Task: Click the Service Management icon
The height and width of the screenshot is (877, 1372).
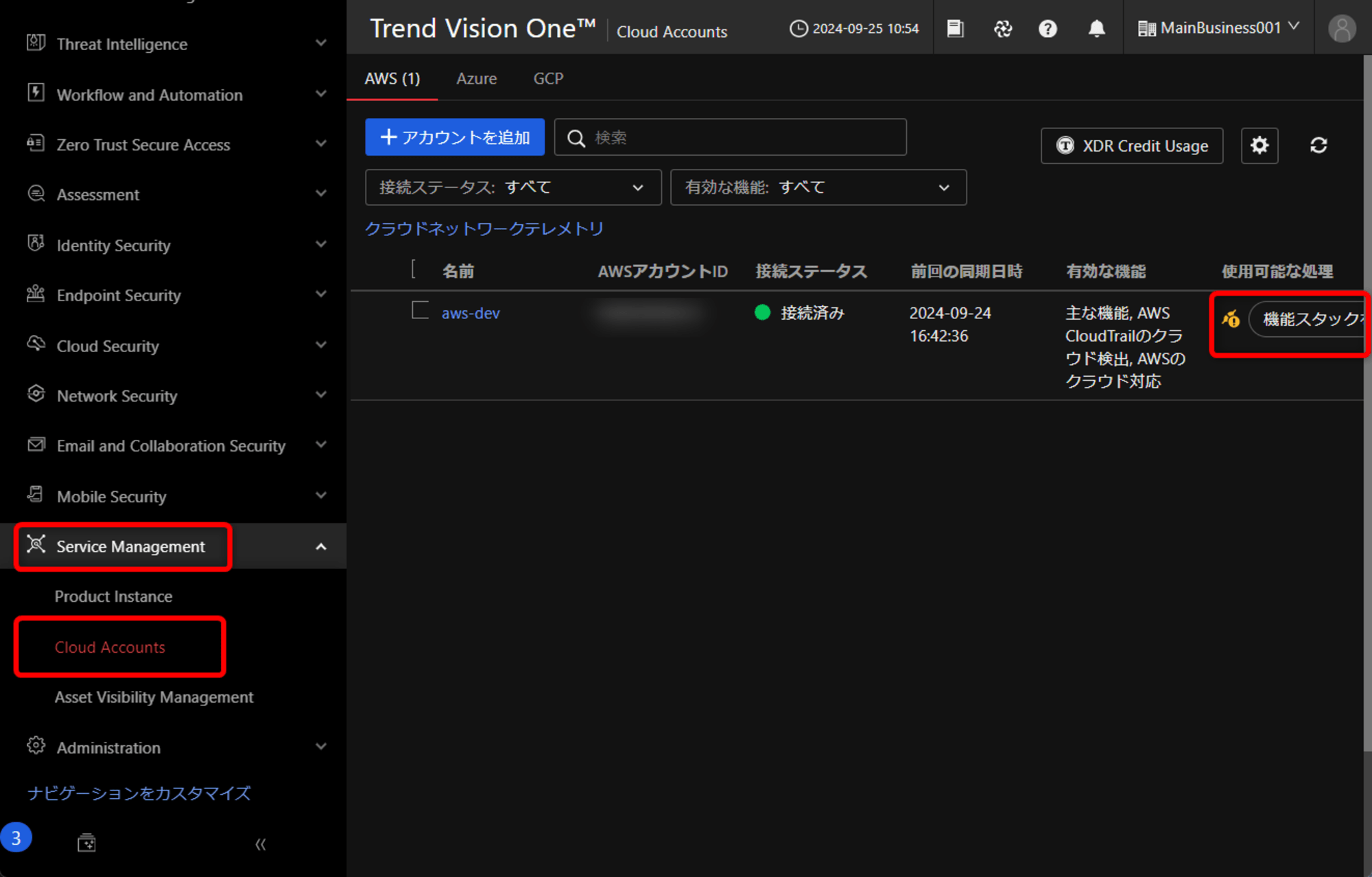Action: pos(36,544)
